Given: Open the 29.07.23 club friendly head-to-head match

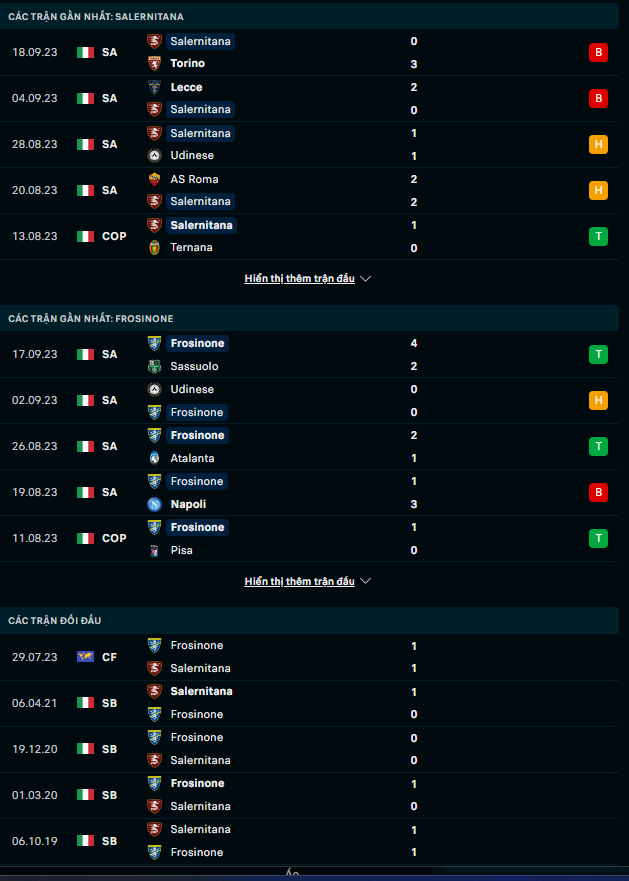Looking at the screenshot, I should [x=300, y=656].
